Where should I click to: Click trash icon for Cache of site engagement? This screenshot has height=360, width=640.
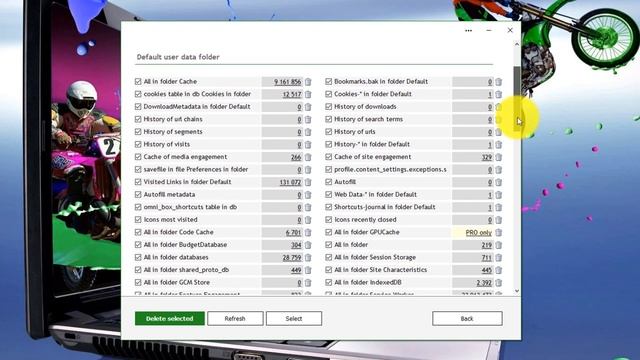click(x=499, y=157)
